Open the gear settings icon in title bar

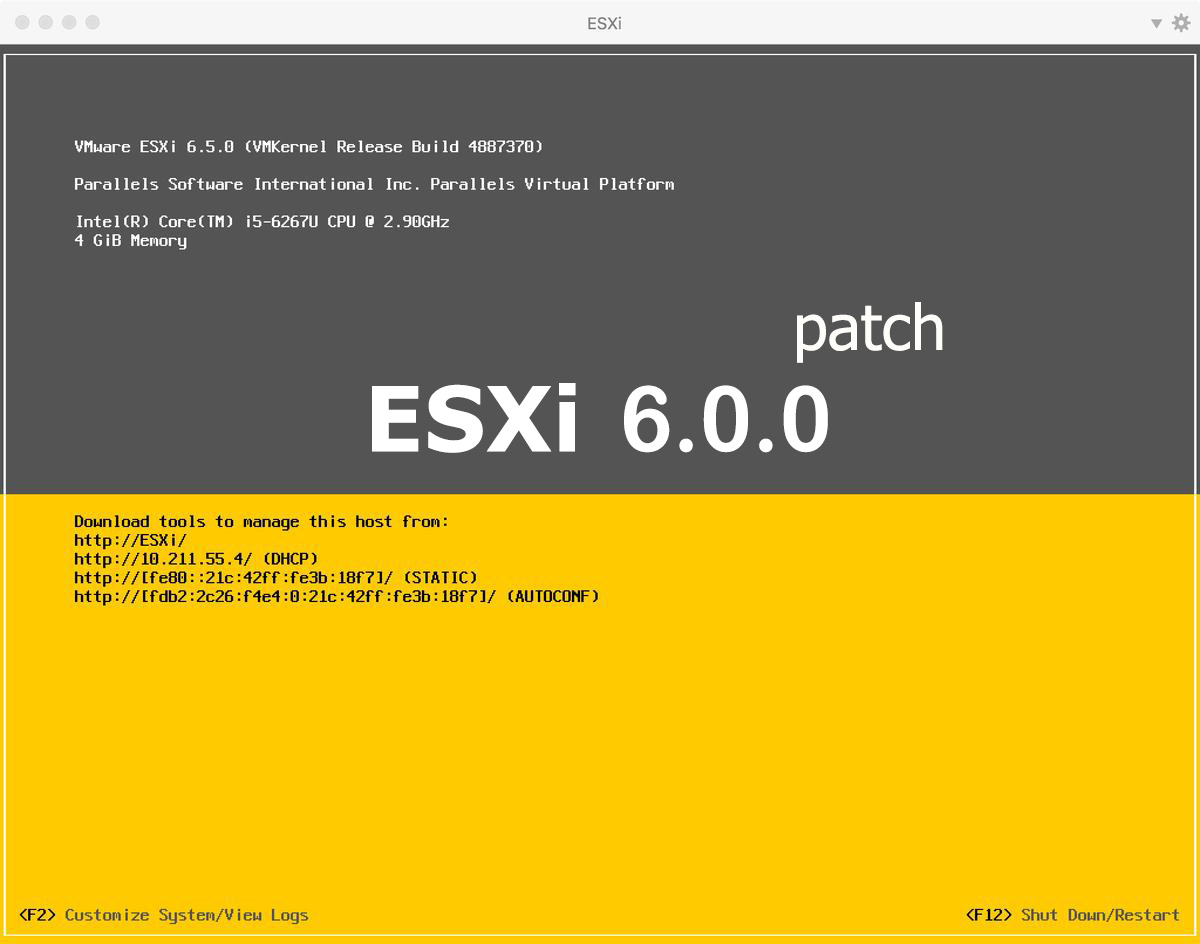coord(1181,23)
